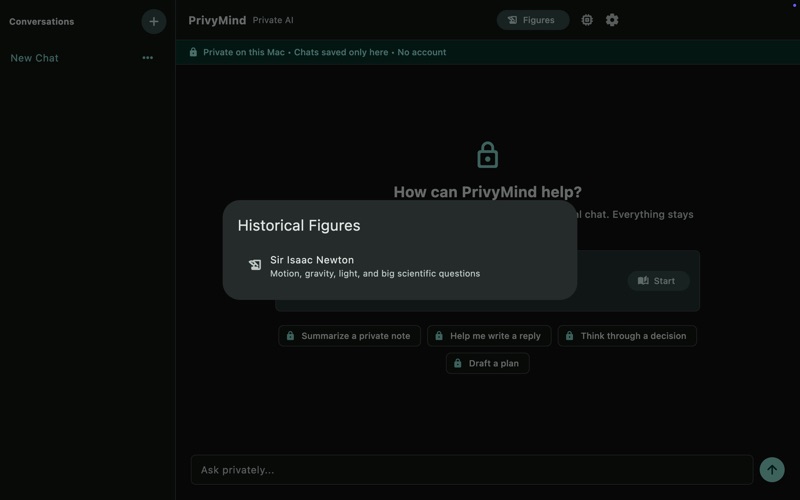Focus the Ask privately input field
Viewport: 800px width, 500px height.
tap(472, 470)
